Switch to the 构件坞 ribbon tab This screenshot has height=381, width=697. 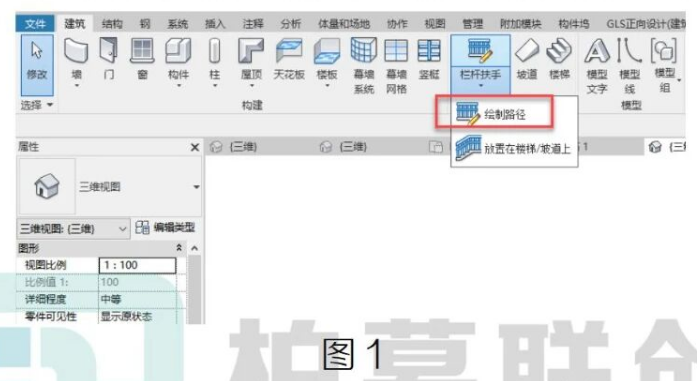573,23
